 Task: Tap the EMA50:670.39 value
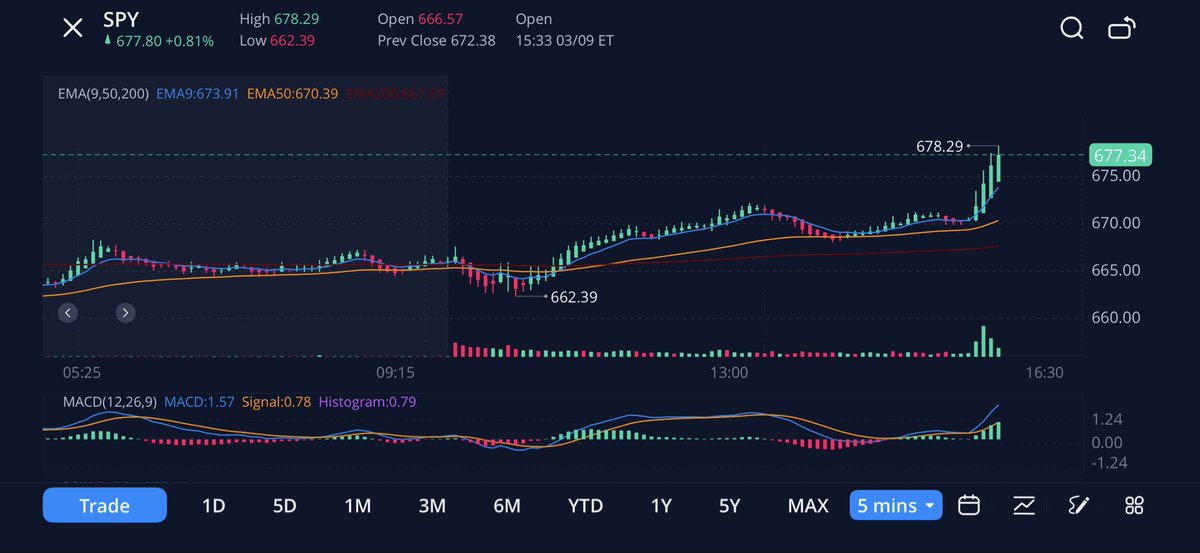click(x=293, y=94)
